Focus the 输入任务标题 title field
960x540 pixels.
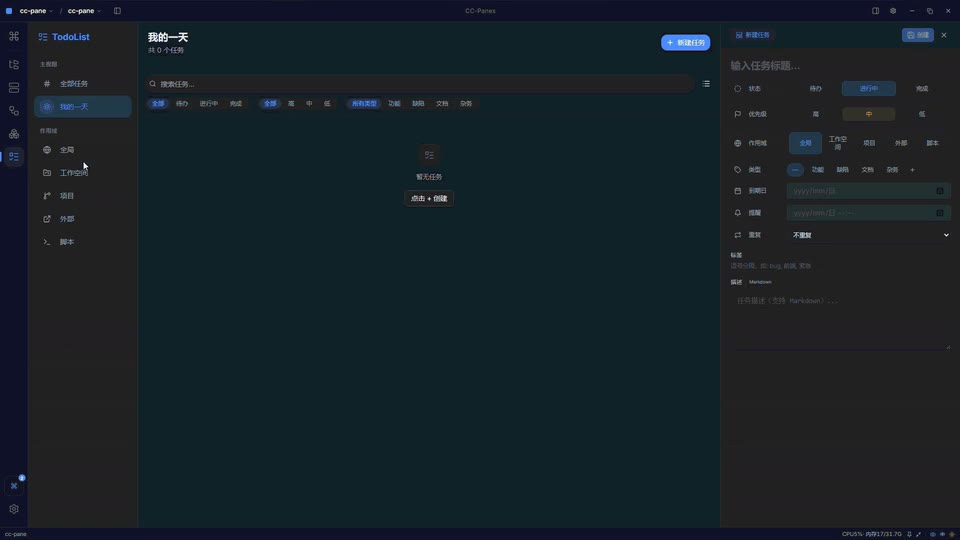tap(840, 66)
